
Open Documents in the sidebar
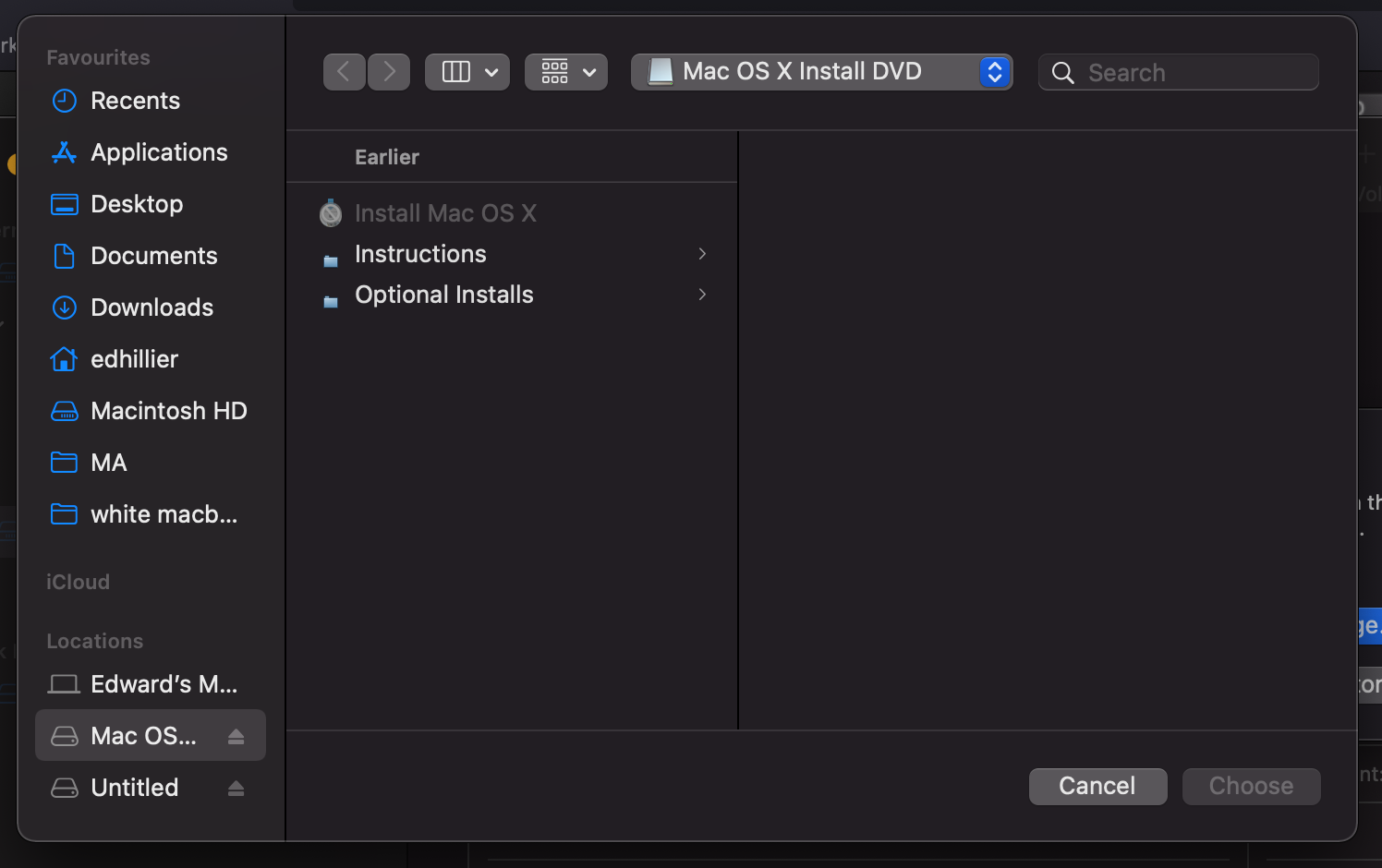[151, 256]
